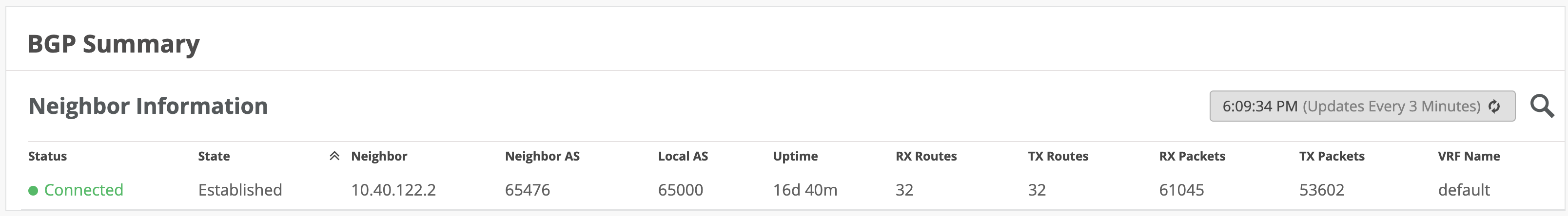Click the Established state cell
This screenshot has width=1568, height=216.
[x=240, y=190]
